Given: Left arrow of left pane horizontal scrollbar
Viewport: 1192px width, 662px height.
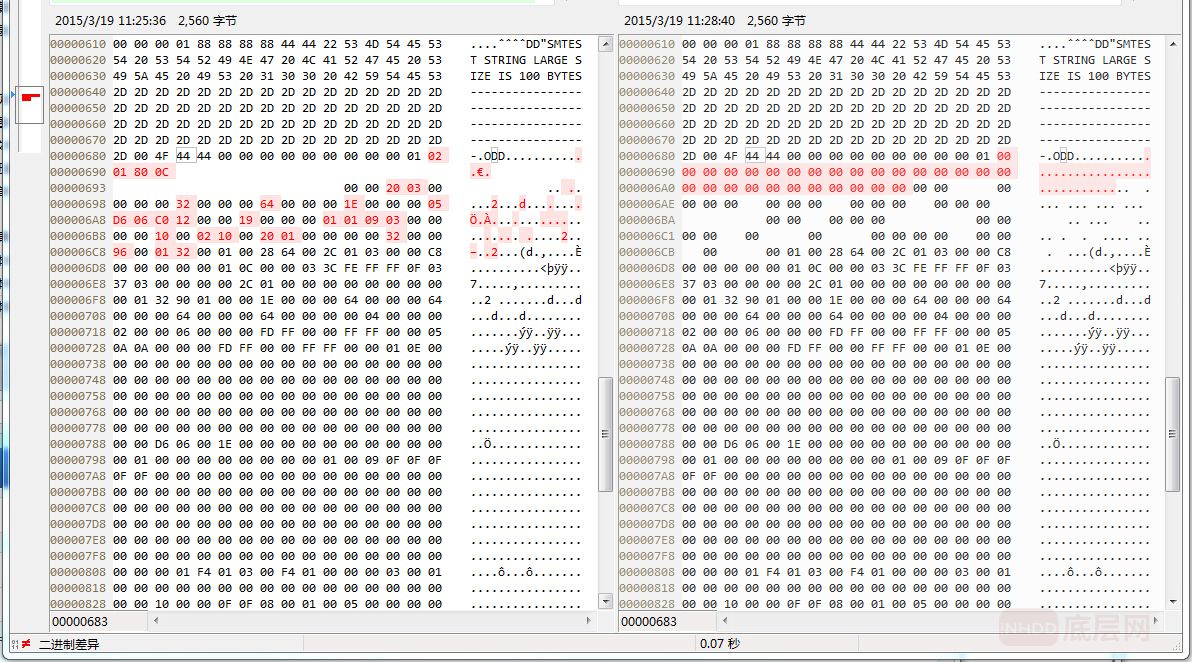Looking at the screenshot, I should (x=156, y=621).
